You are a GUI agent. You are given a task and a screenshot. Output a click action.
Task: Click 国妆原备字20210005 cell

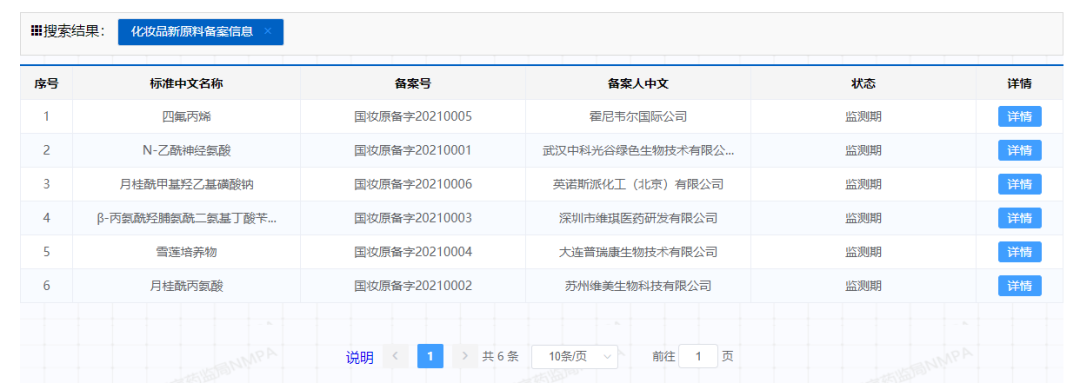click(413, 117)
